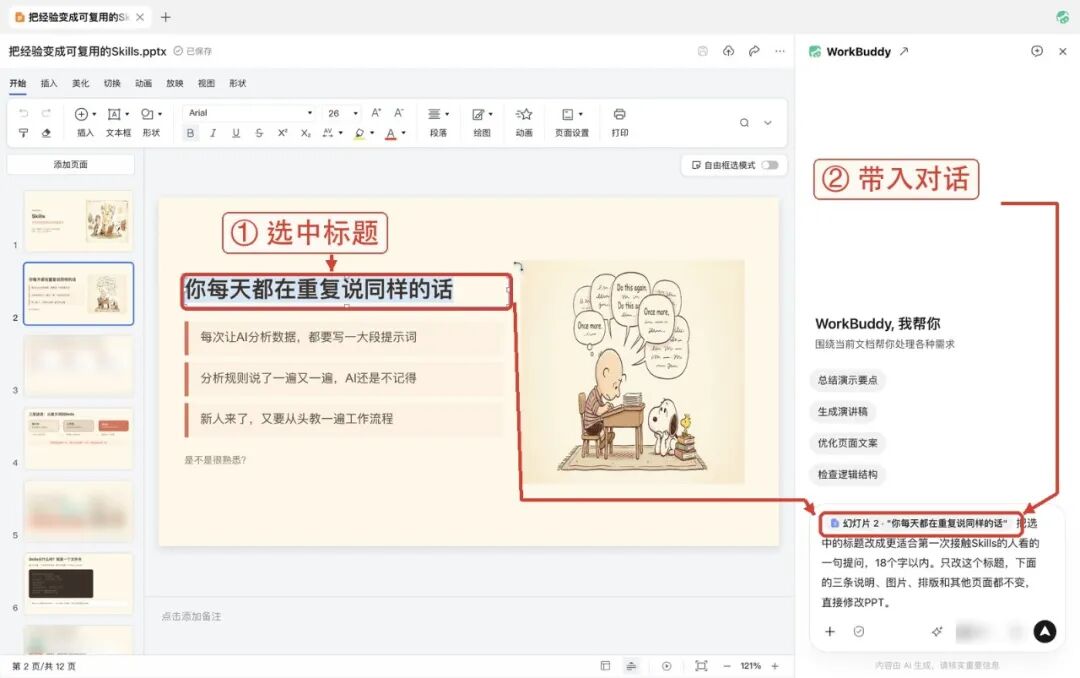Click the undo arrow icon

pyautogui.click(x=23, y=114)
